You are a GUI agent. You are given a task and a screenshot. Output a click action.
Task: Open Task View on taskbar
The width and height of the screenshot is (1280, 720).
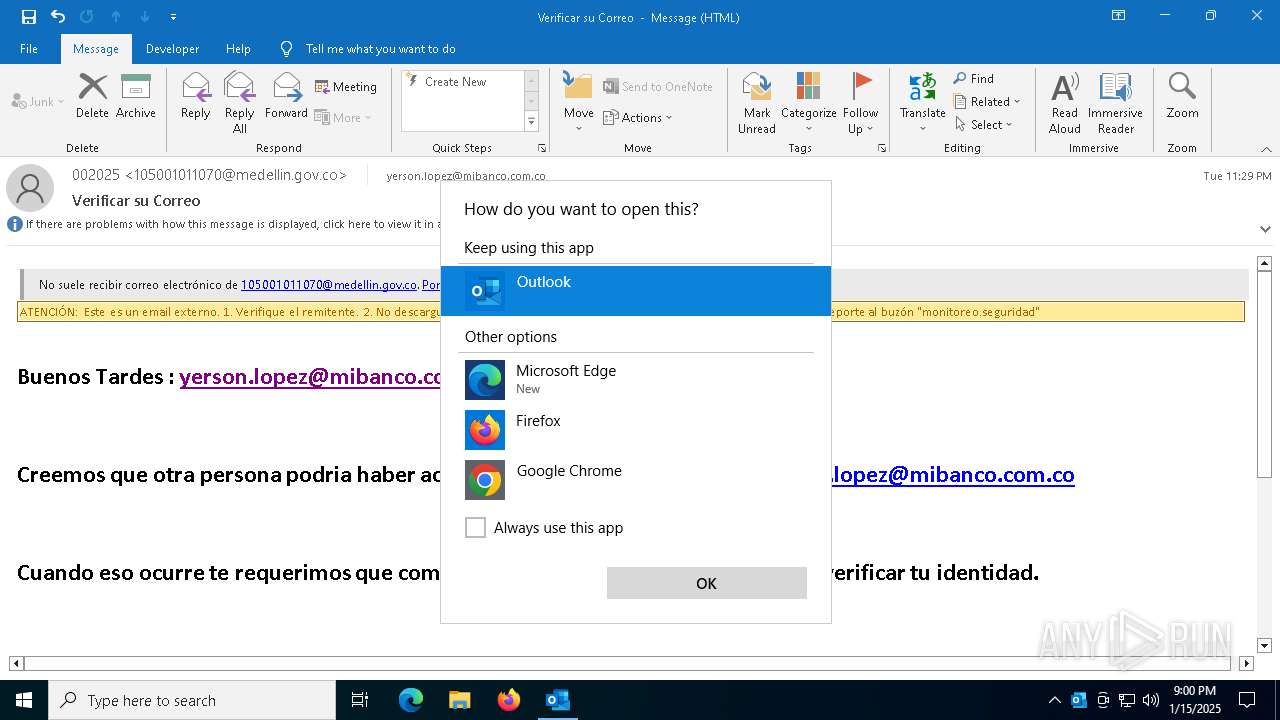click(360, 700)
